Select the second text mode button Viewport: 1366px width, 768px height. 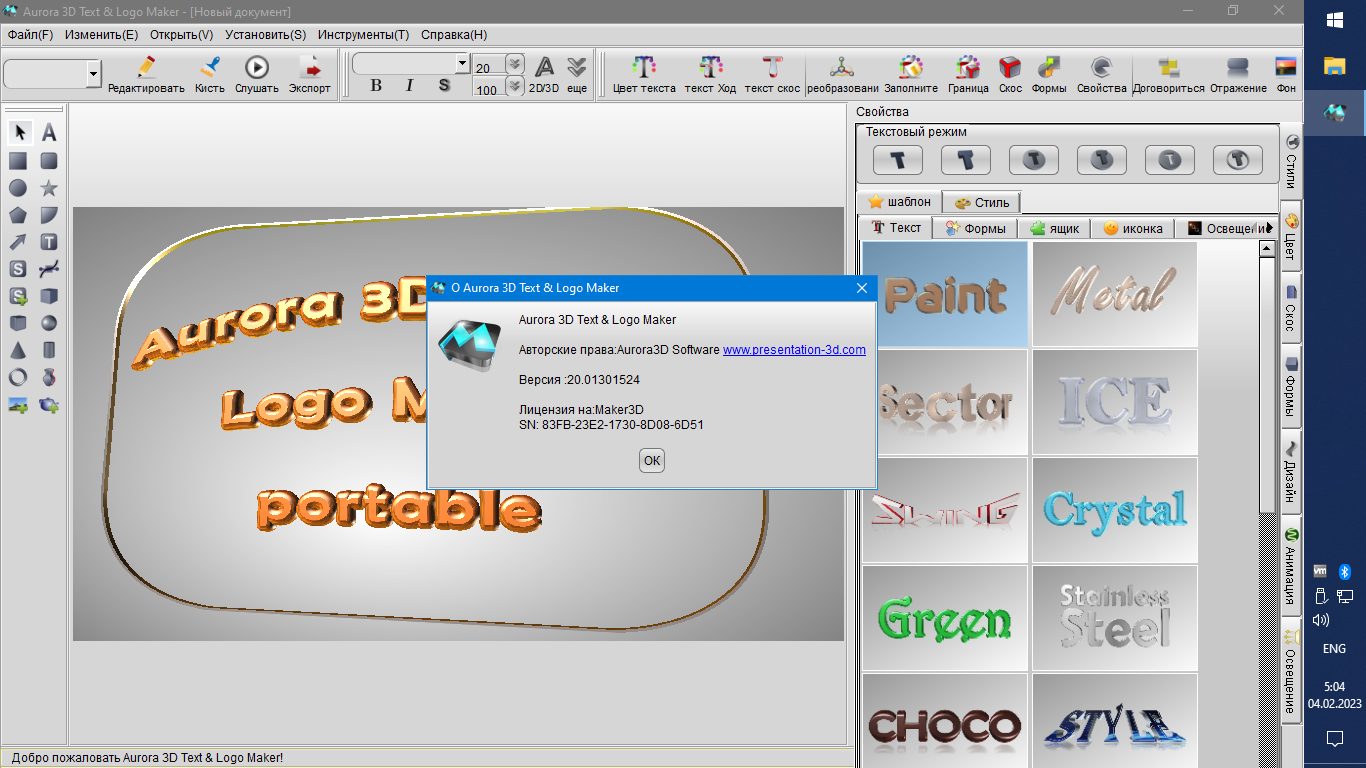966,160
